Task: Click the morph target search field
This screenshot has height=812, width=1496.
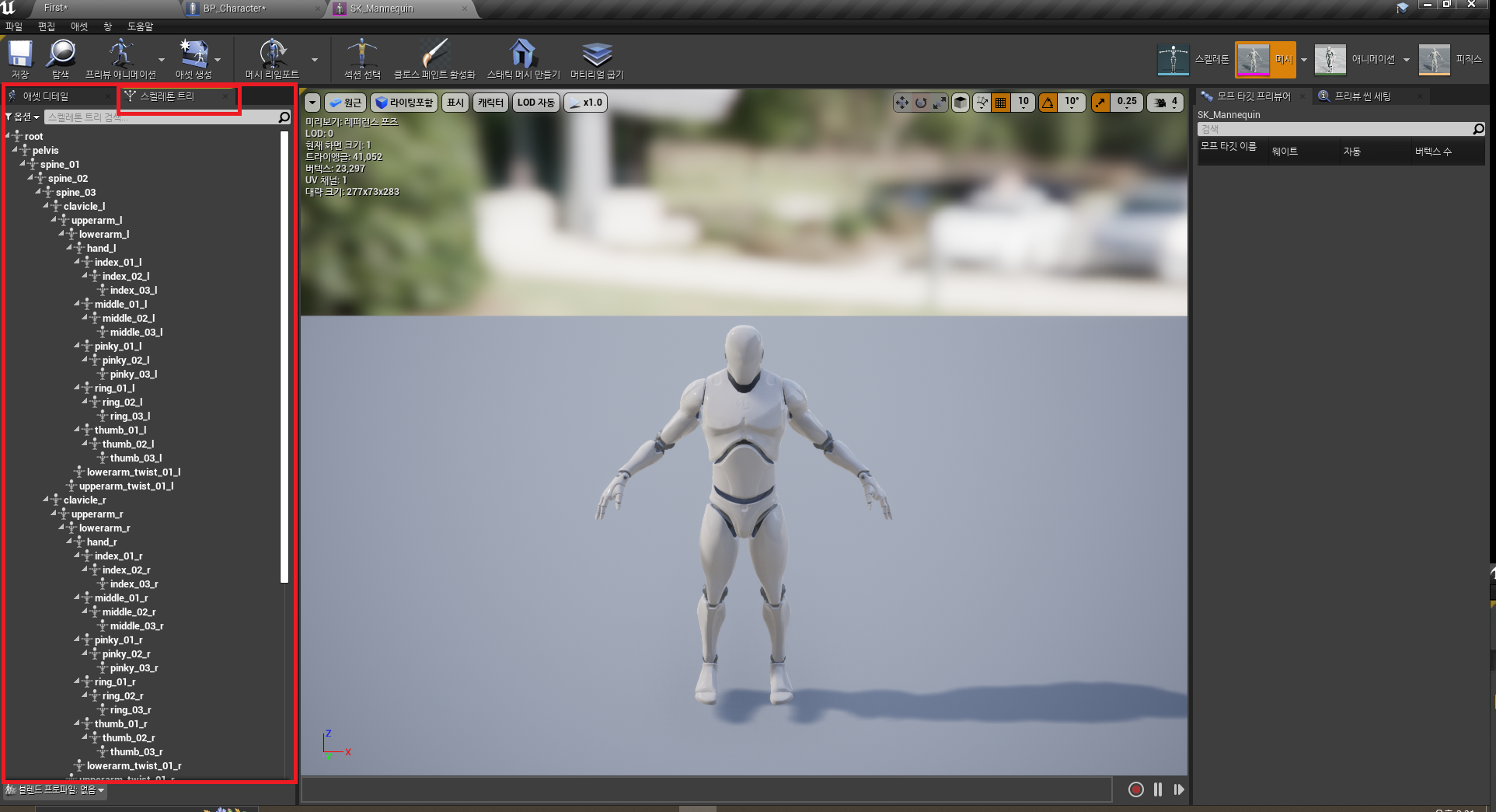Action: (x=1334, y=129)
